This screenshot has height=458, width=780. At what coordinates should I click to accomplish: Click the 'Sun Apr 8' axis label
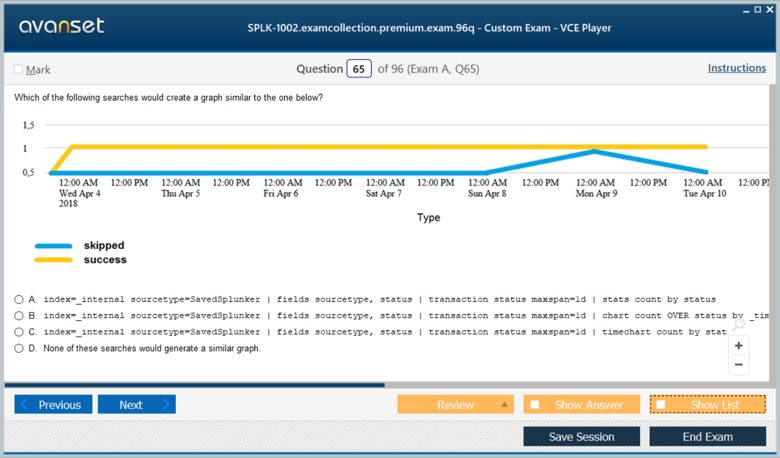[x=487, y=193]
